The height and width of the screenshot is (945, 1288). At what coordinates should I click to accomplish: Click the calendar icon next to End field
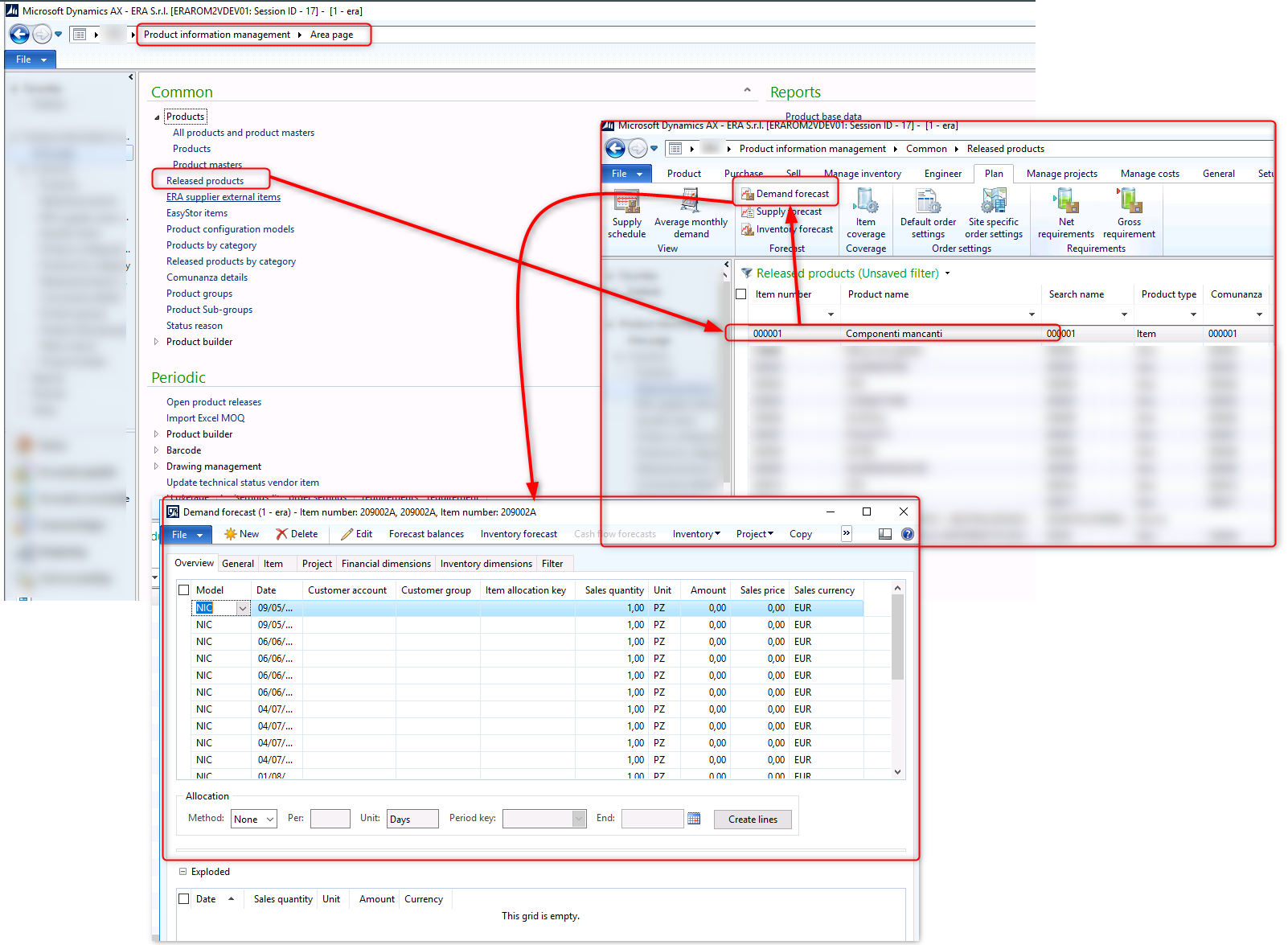(694, 819)
